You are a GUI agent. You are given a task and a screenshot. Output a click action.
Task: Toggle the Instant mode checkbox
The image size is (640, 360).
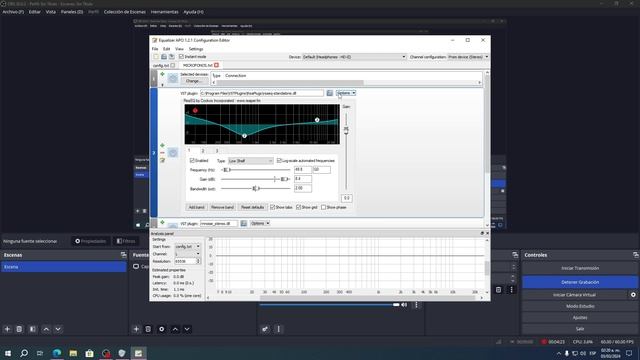[x=181, y=57]
